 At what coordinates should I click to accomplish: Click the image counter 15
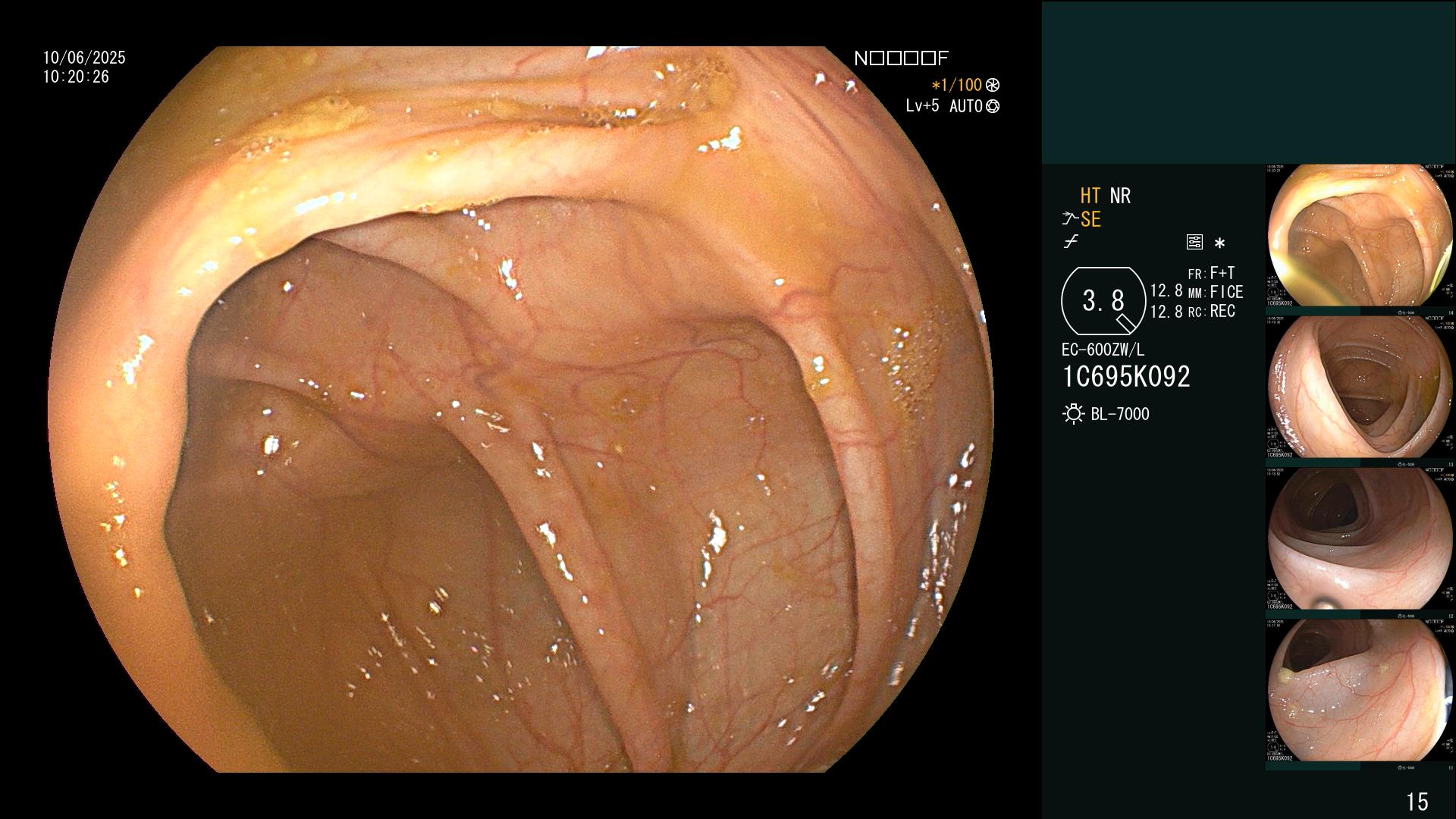click(1417, 802)
